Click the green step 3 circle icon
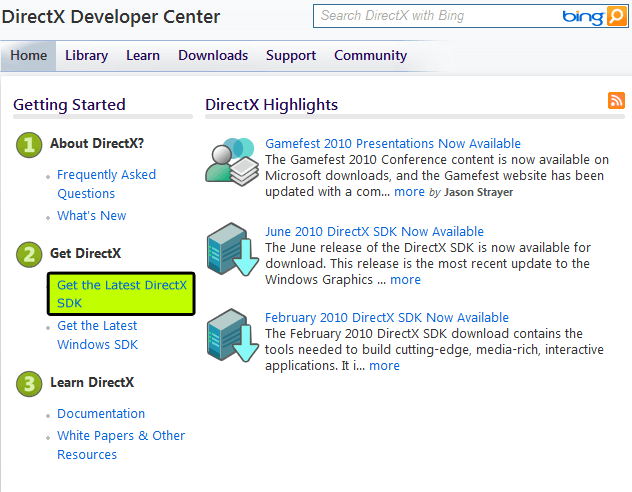The height and width of the screenshot is (492, 632). pyautogui.click(x=29, y=384)
